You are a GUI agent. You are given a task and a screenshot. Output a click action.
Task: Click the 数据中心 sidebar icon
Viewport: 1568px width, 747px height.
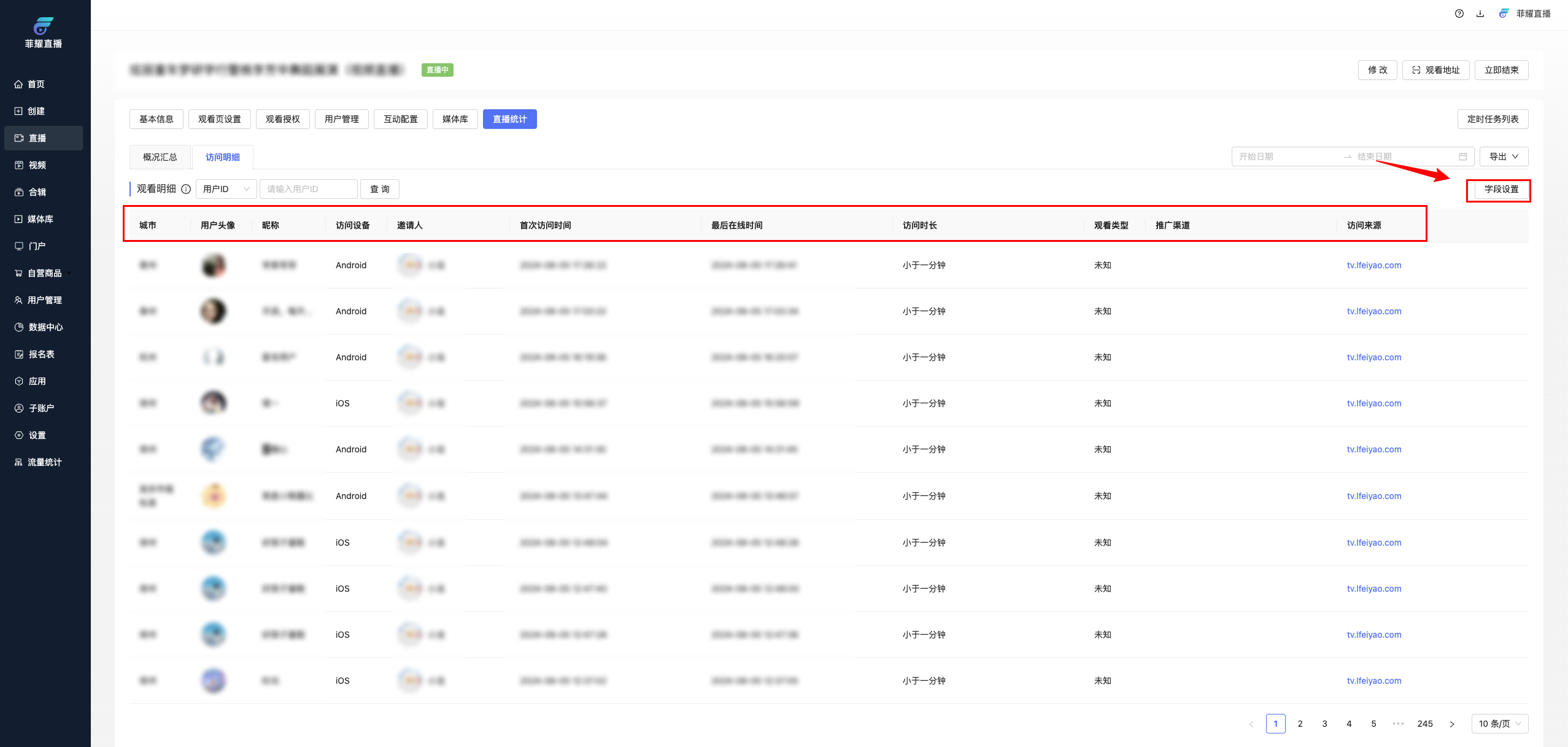(x=19, y=327)
